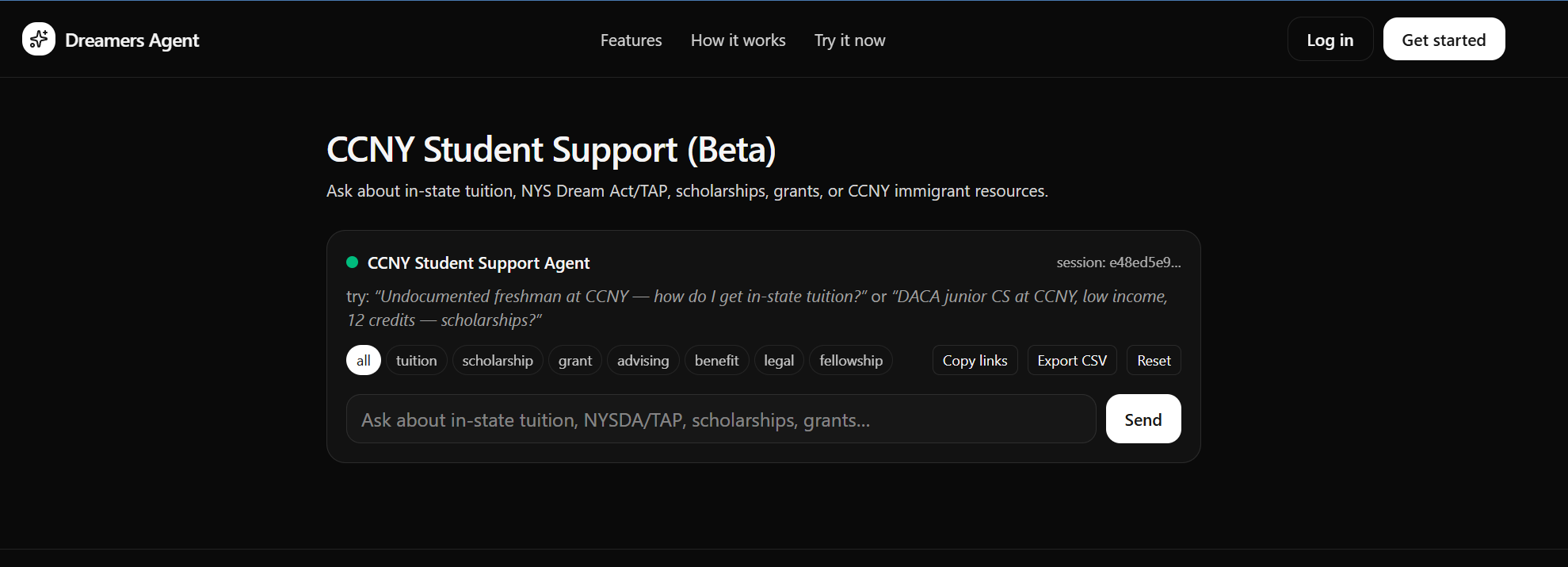Select the Try it now nav item

(849, 40)
